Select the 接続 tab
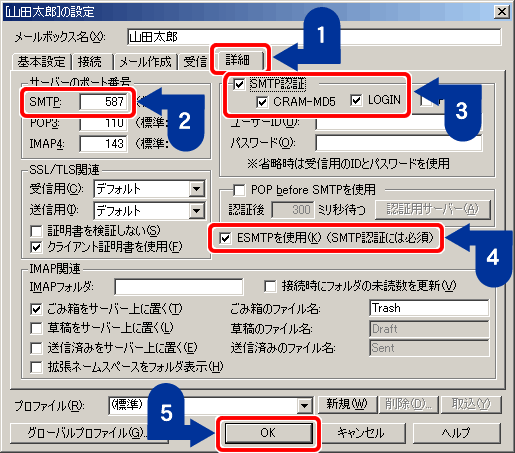515x453 pixels. click(90, 62)
